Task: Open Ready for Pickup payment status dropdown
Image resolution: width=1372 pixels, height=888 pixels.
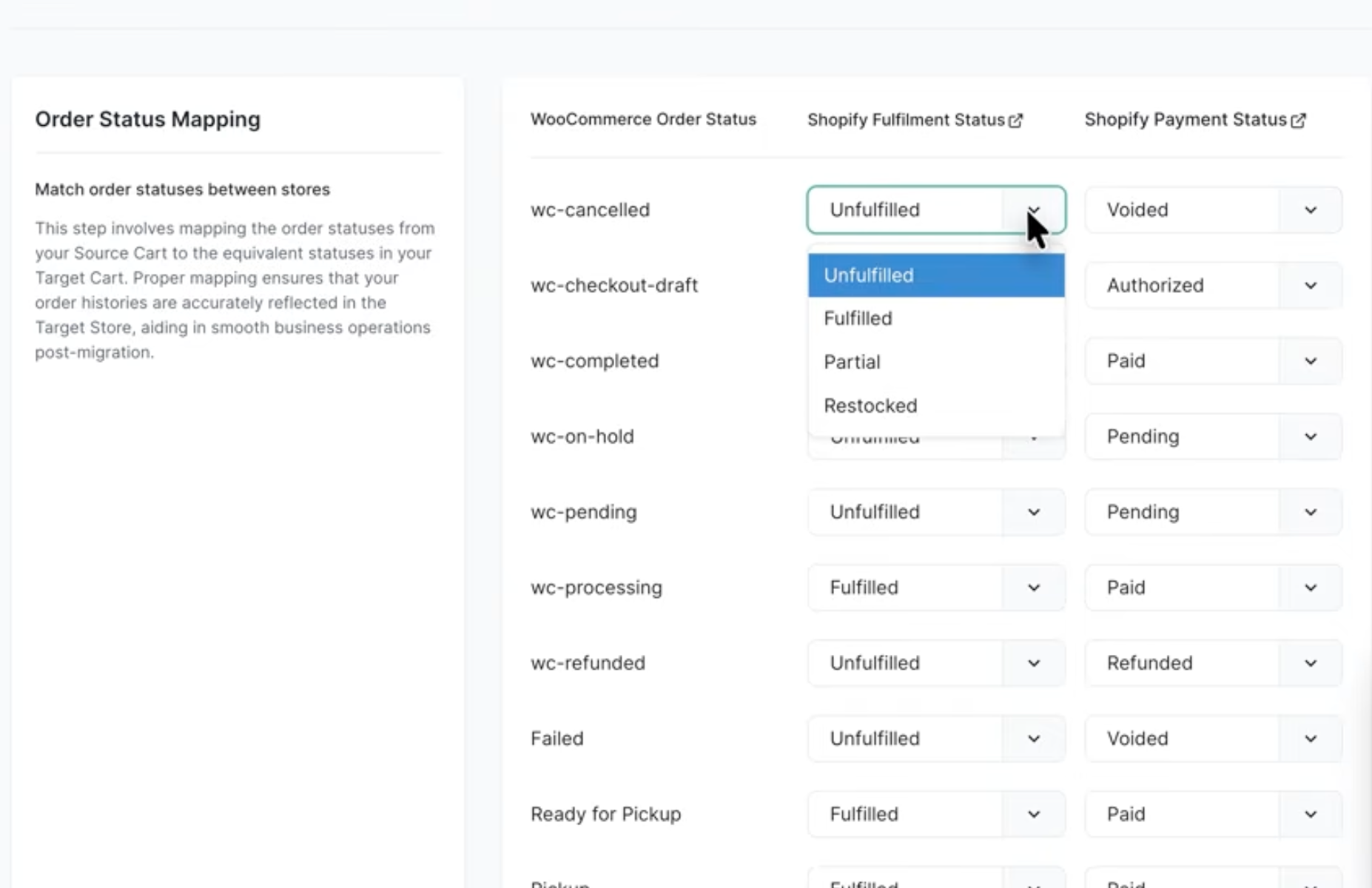Action: pyautogui.click(x=1213, y=814)
